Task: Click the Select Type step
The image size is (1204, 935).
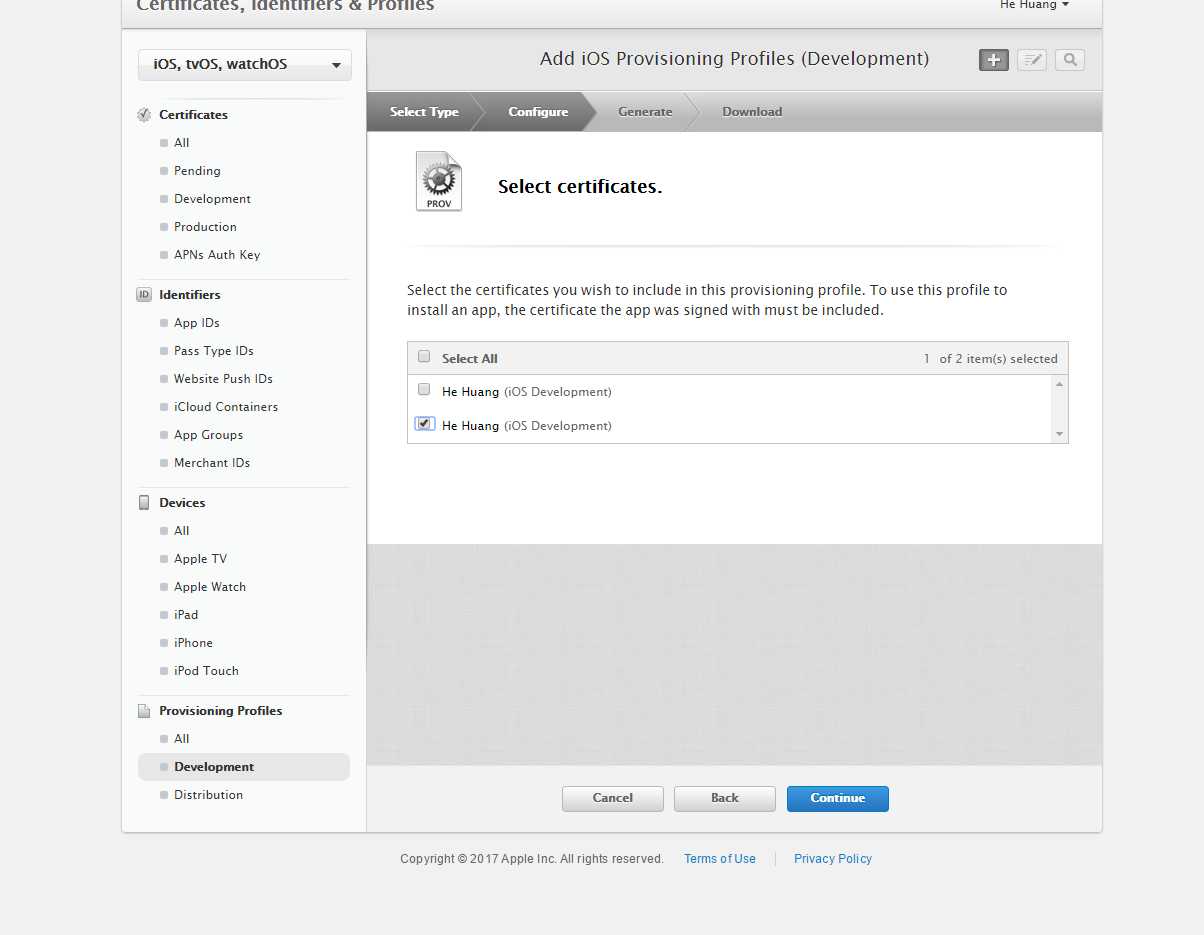Action: pos(424,112)
